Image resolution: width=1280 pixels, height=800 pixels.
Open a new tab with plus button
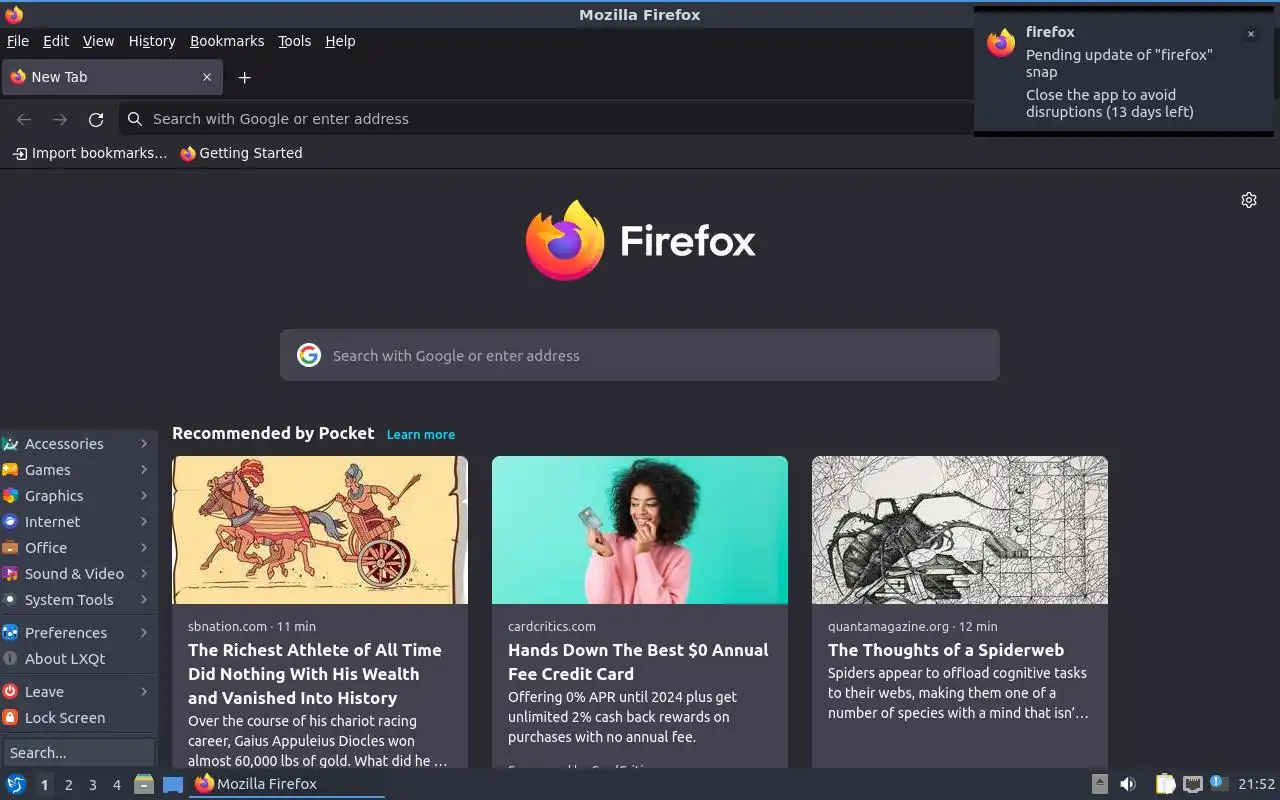[244, 77]
